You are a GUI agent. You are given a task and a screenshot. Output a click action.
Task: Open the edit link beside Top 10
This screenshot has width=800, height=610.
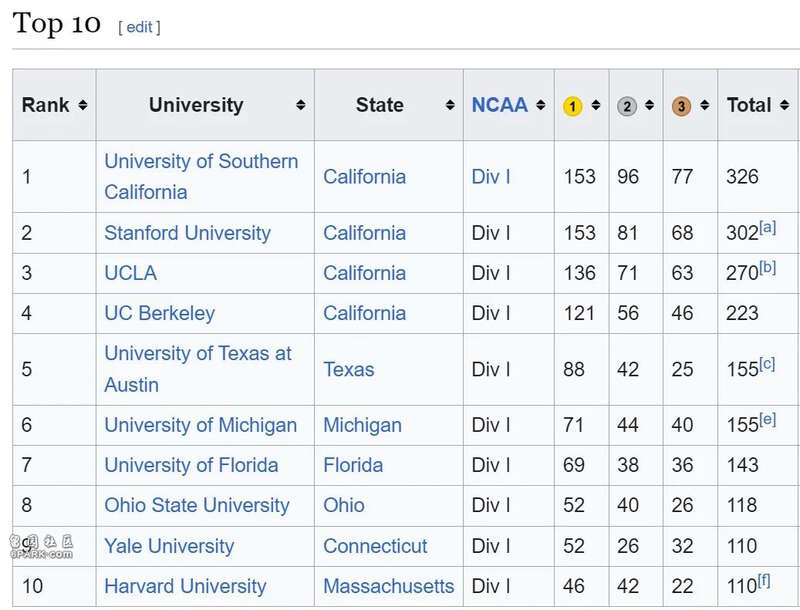pyautogui.click(x=139, y=27)
